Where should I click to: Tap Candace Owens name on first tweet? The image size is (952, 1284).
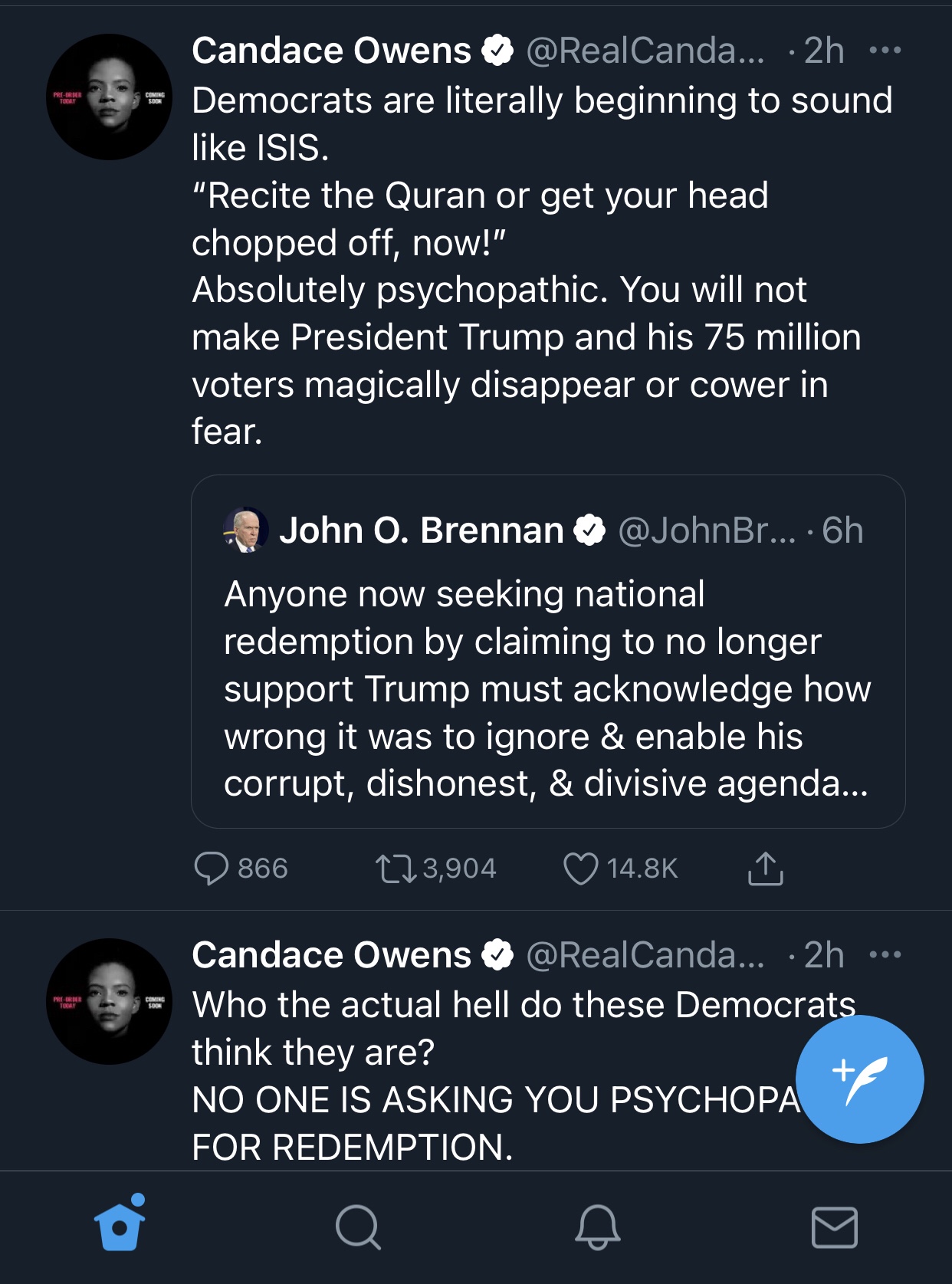point(331,51)
